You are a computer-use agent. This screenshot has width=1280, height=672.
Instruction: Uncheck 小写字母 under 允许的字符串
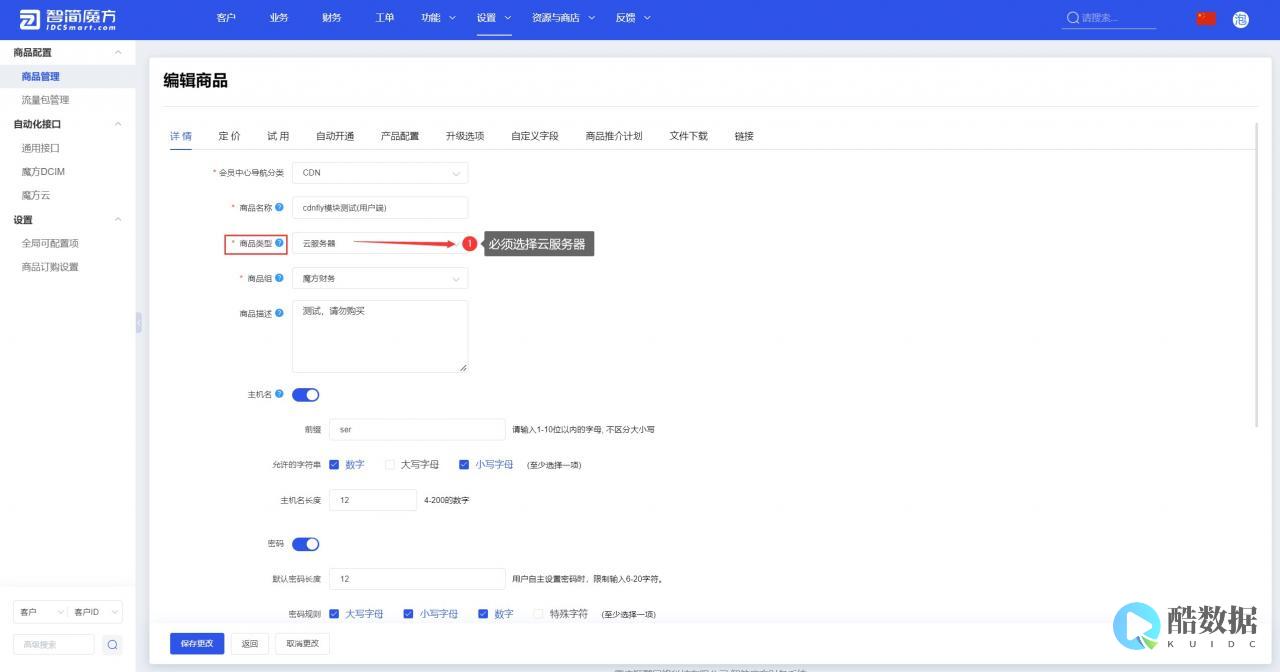(x=464, y=464)
